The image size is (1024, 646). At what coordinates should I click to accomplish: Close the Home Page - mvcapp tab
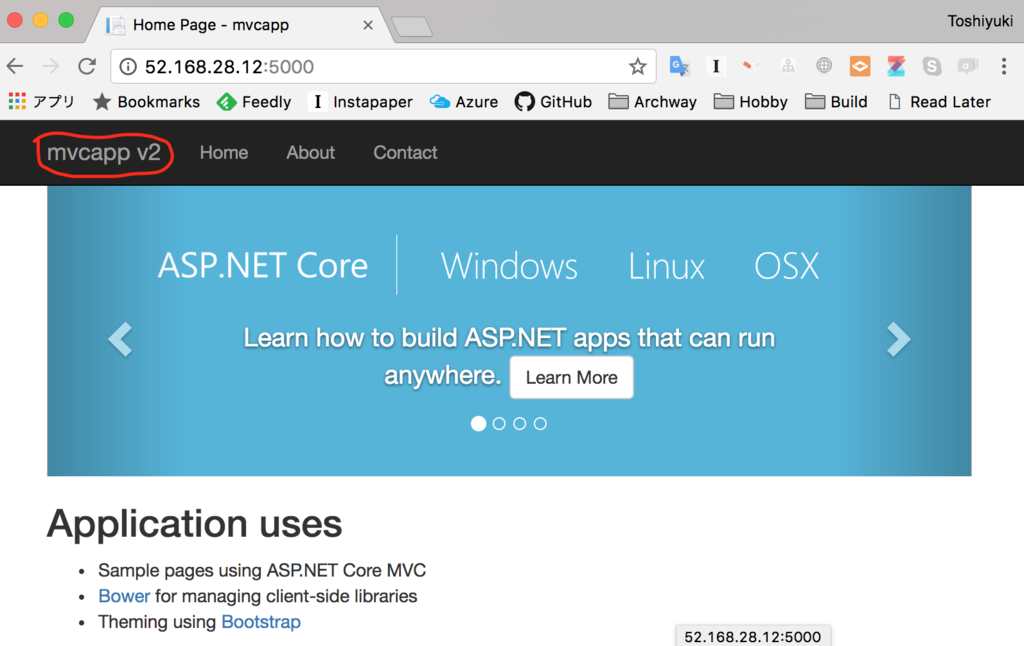pyautogui.click(x=368, y=25)
